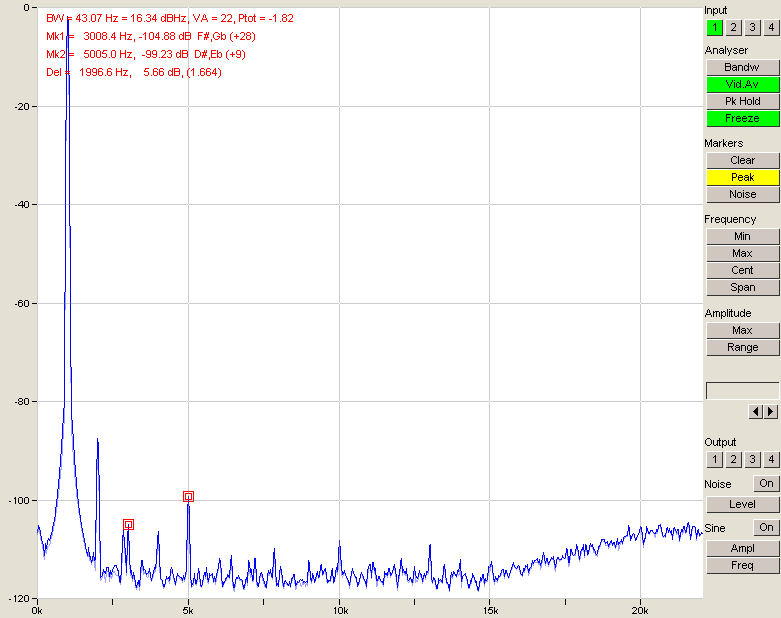Select Noise marker mode

pos(743,194)
